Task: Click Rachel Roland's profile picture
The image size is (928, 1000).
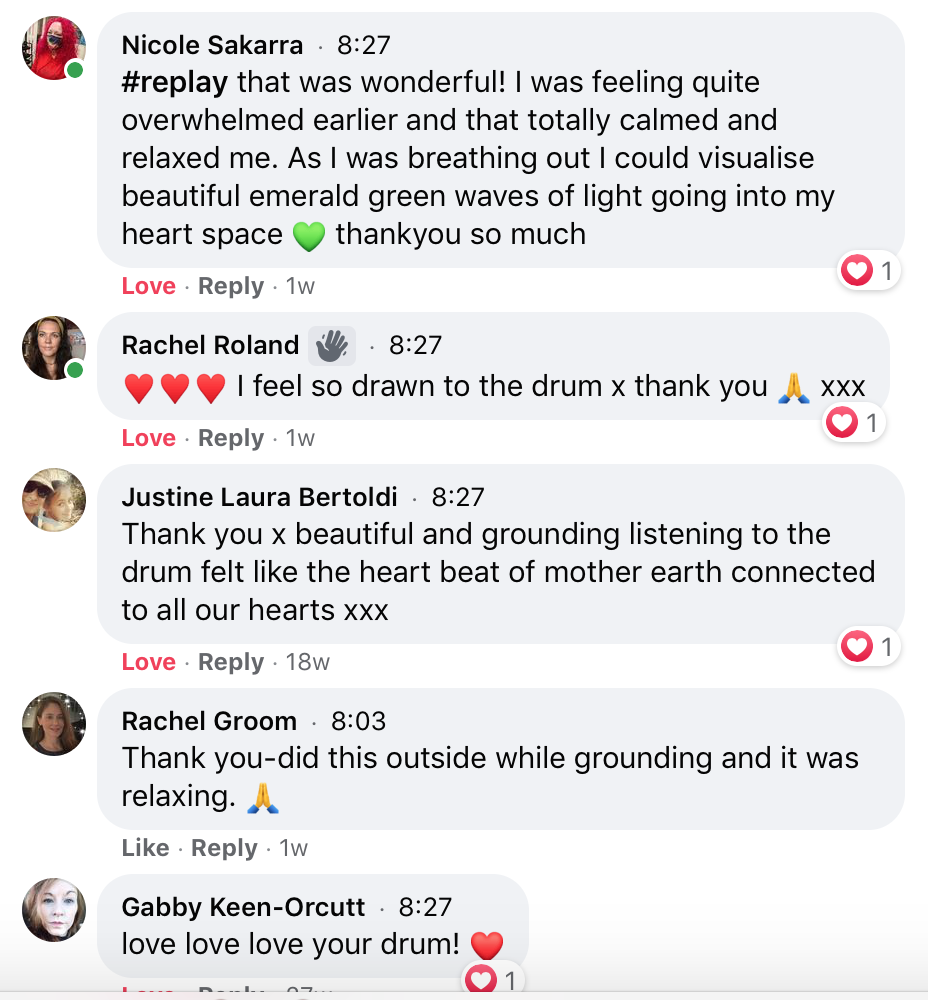Action: [54, 348]
